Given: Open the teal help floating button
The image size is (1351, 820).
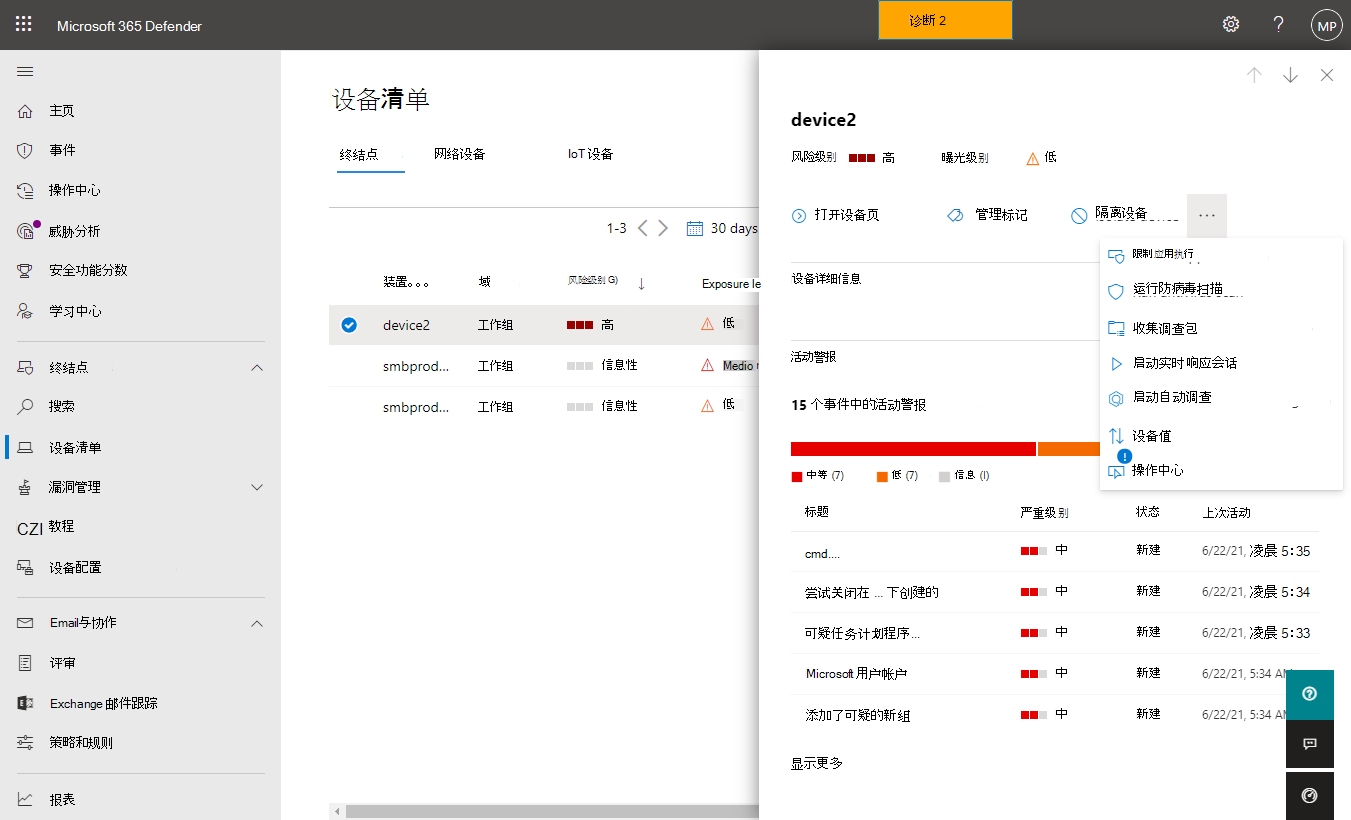Looking at the screenshot, I should point(1310,694).
